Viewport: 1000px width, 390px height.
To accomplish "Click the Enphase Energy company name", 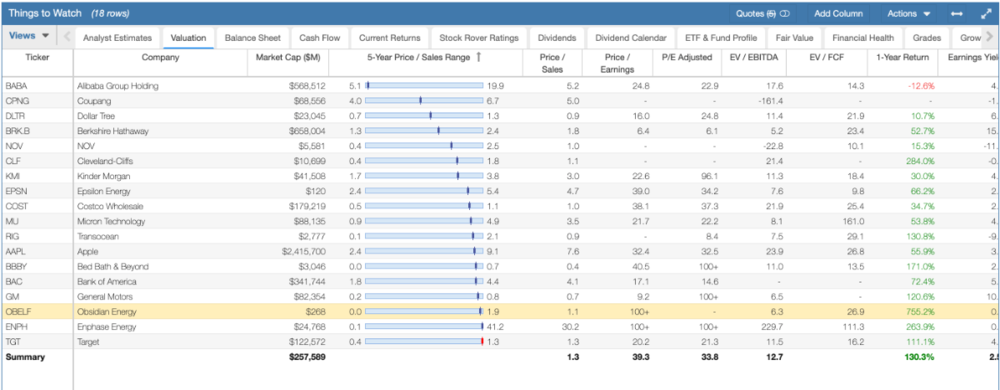I will [107, 327].
